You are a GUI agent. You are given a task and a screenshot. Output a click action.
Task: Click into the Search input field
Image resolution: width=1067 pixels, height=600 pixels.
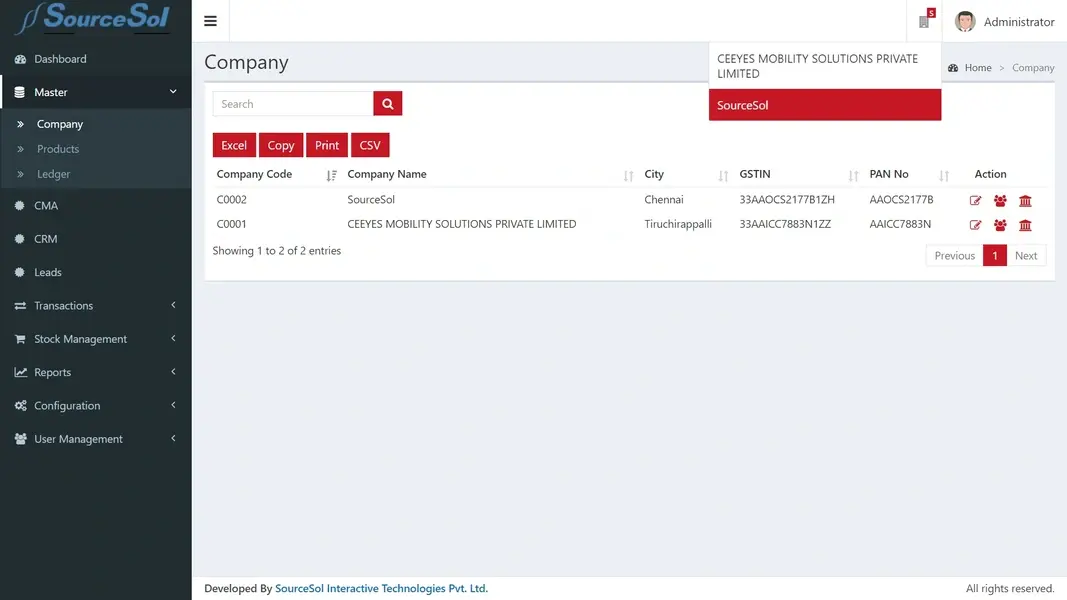[293, 104]
